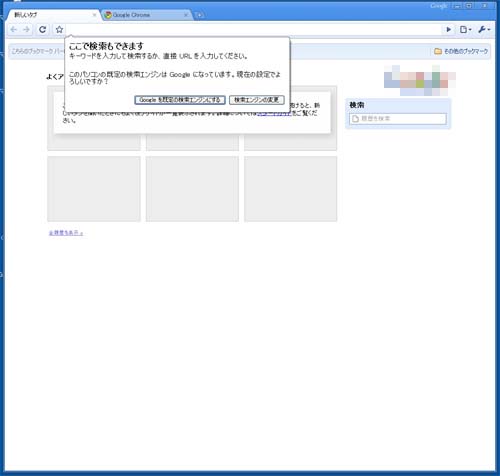Click the 検索エンジンの変更 button
The image size is (500, 476).
pos(257,100)
